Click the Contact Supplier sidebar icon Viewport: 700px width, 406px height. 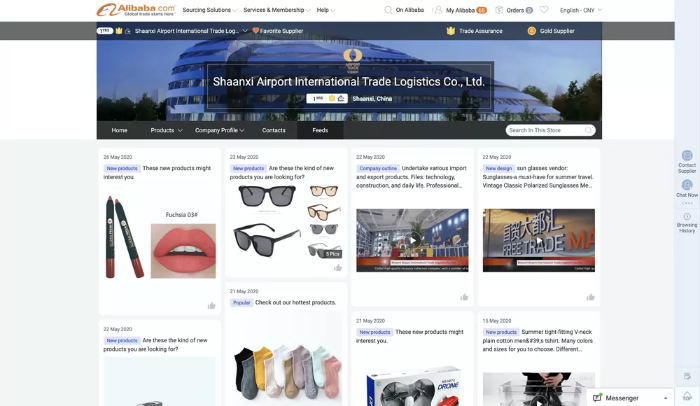[687, 155]
